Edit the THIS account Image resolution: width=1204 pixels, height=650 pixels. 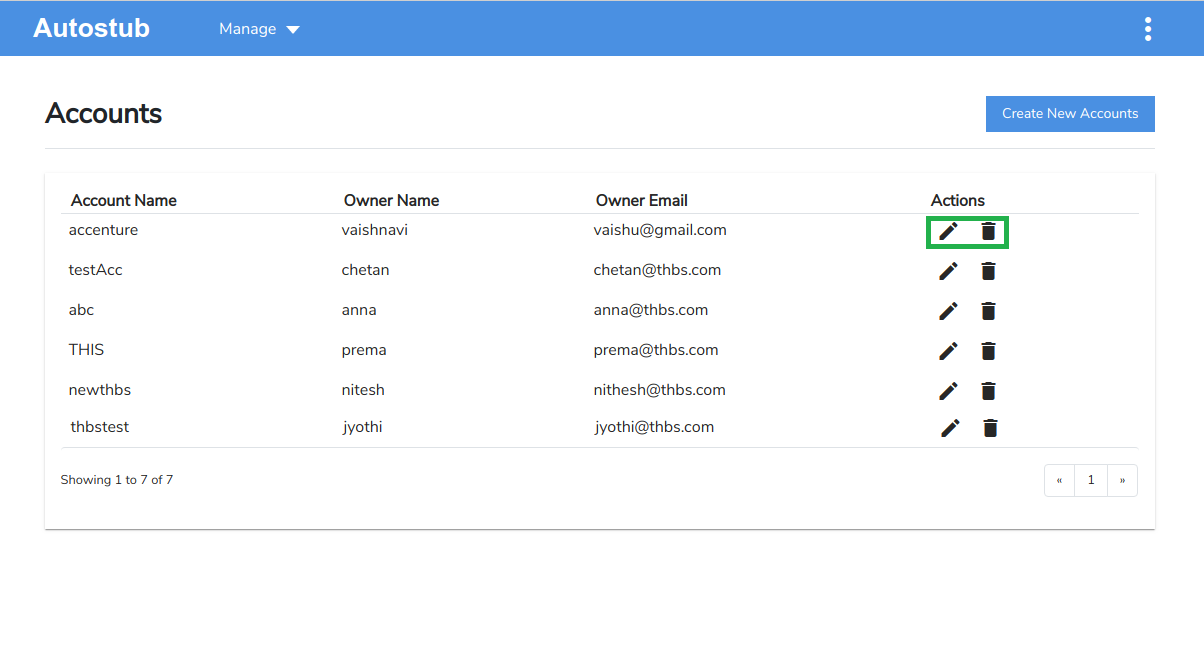(x=948, y=351)
